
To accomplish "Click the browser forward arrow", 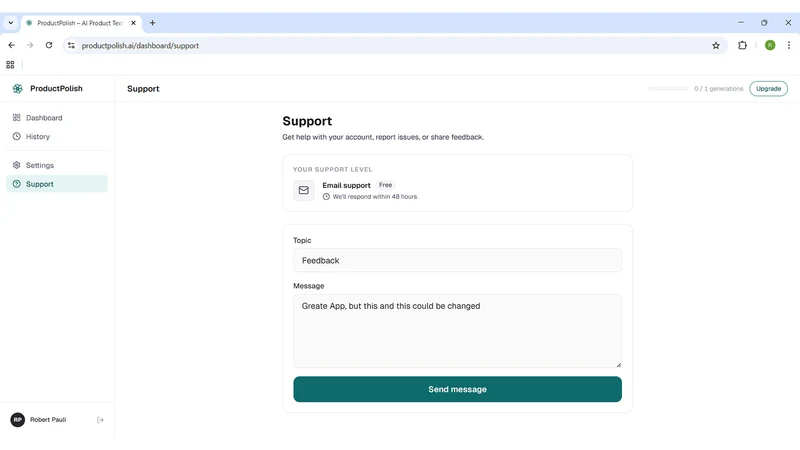I will pos(30,45).
